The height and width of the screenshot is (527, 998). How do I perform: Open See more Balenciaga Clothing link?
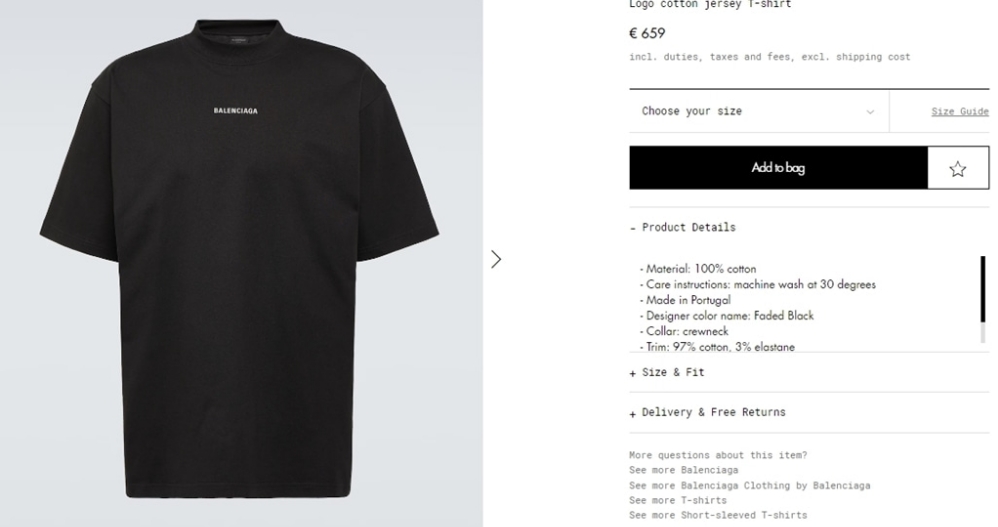[750, 485]
